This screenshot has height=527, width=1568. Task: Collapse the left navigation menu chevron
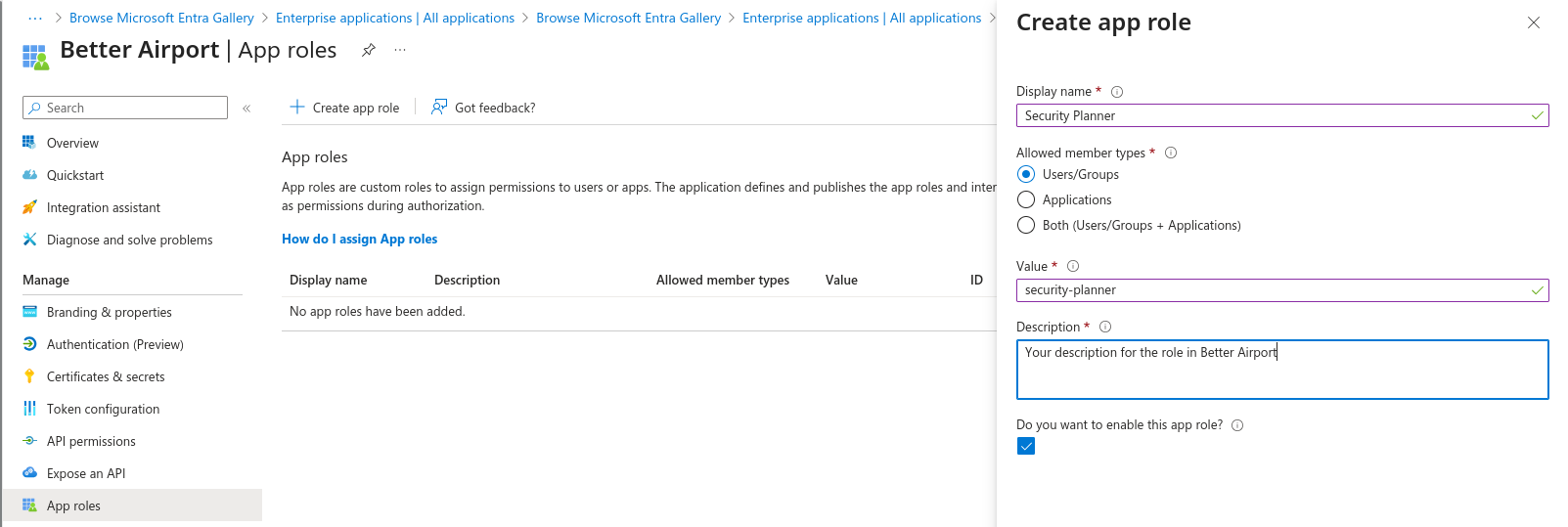pos(246,109)
